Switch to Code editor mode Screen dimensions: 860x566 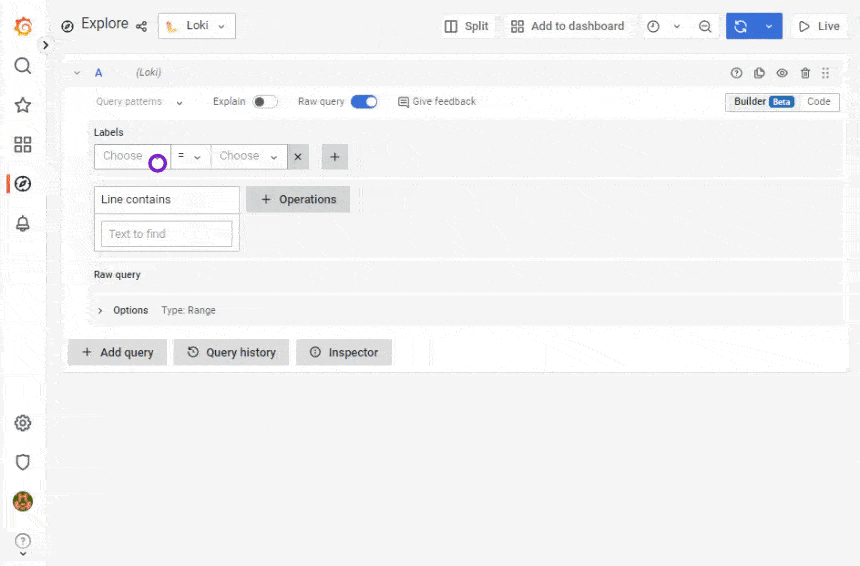818,102
